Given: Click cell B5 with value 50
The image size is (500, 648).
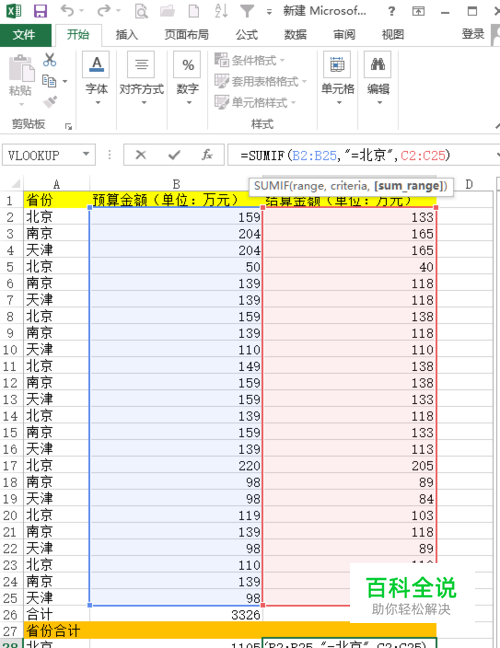Looking at the screenshot, I should 176,267.
